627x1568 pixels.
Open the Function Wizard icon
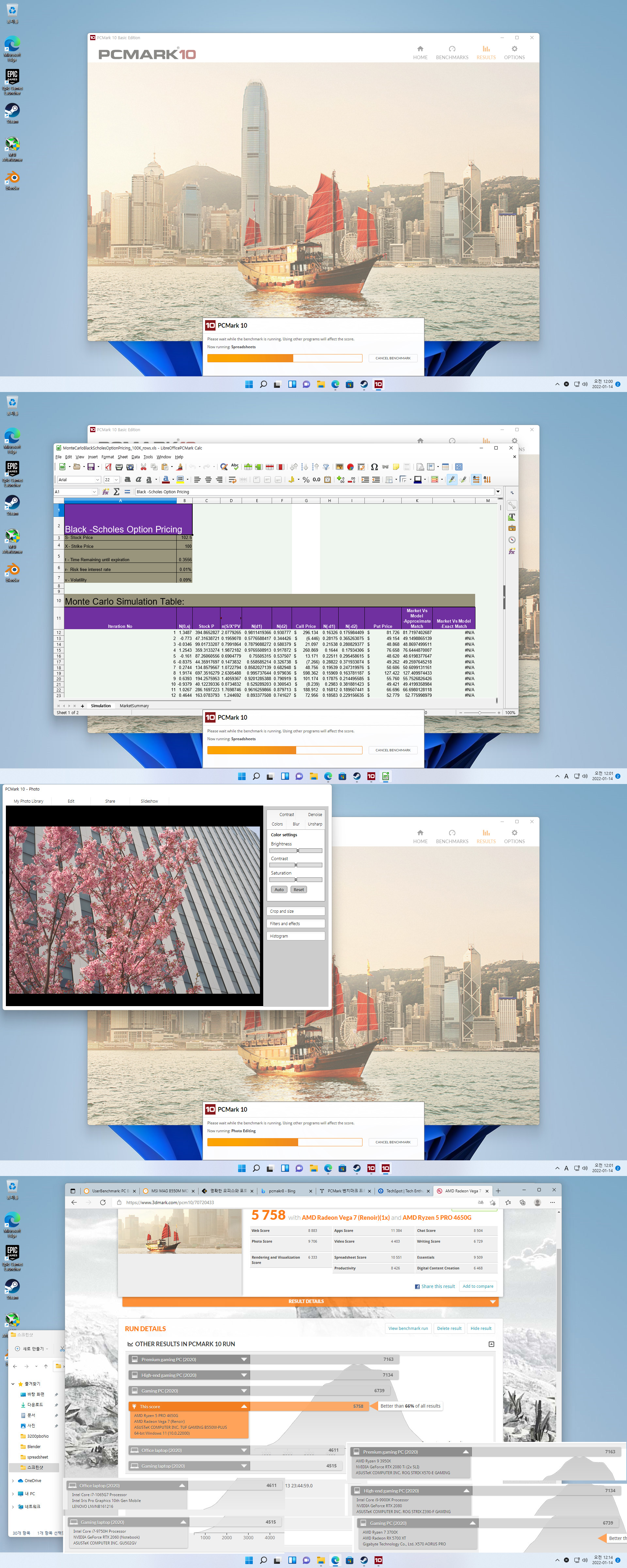point(105,492)
